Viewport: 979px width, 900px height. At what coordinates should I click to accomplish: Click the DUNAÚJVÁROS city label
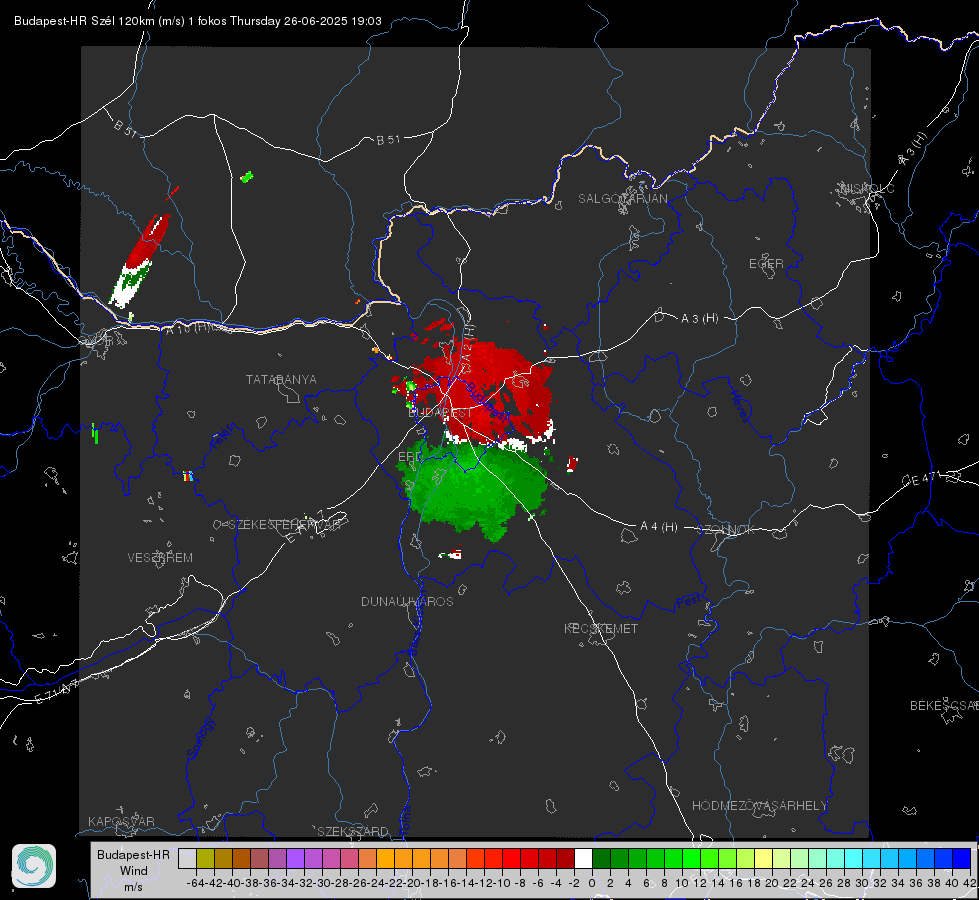tap(407, 601)
